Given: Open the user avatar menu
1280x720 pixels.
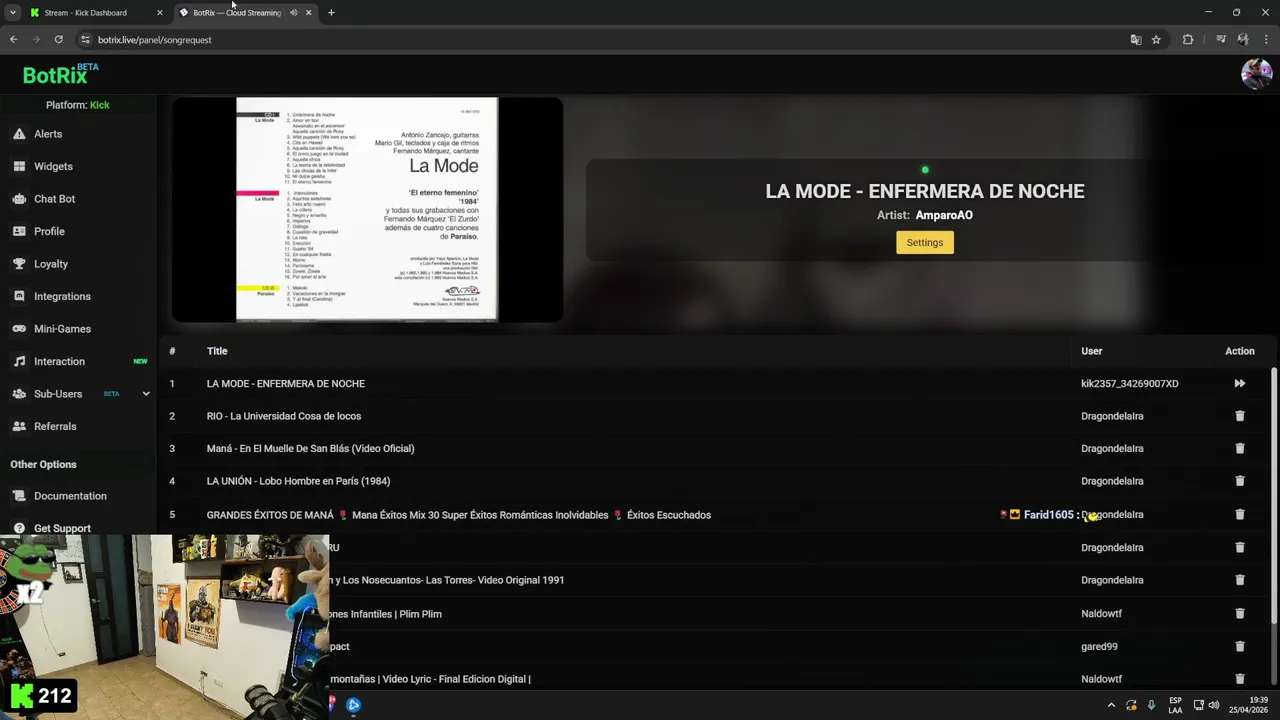Looking at the screenshot, I should point(1256,74).
